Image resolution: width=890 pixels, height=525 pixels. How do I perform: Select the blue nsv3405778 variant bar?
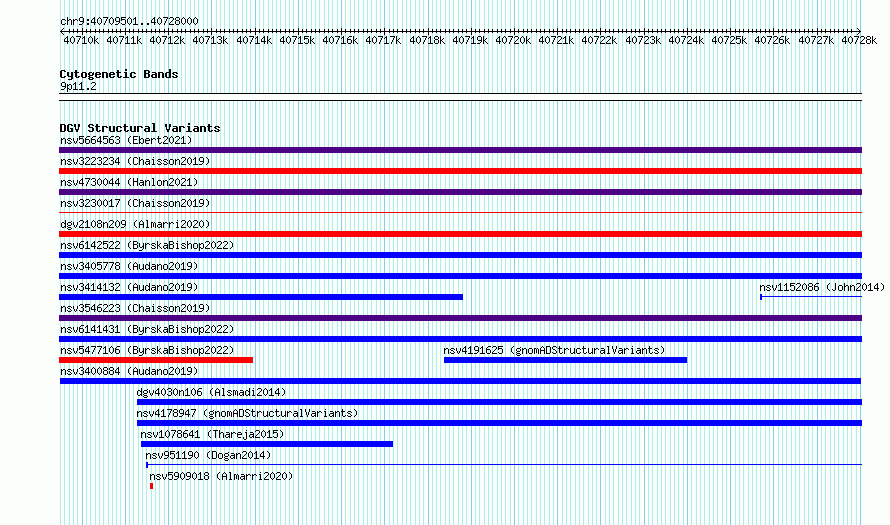pyautogui.click(x=460, y=276)
